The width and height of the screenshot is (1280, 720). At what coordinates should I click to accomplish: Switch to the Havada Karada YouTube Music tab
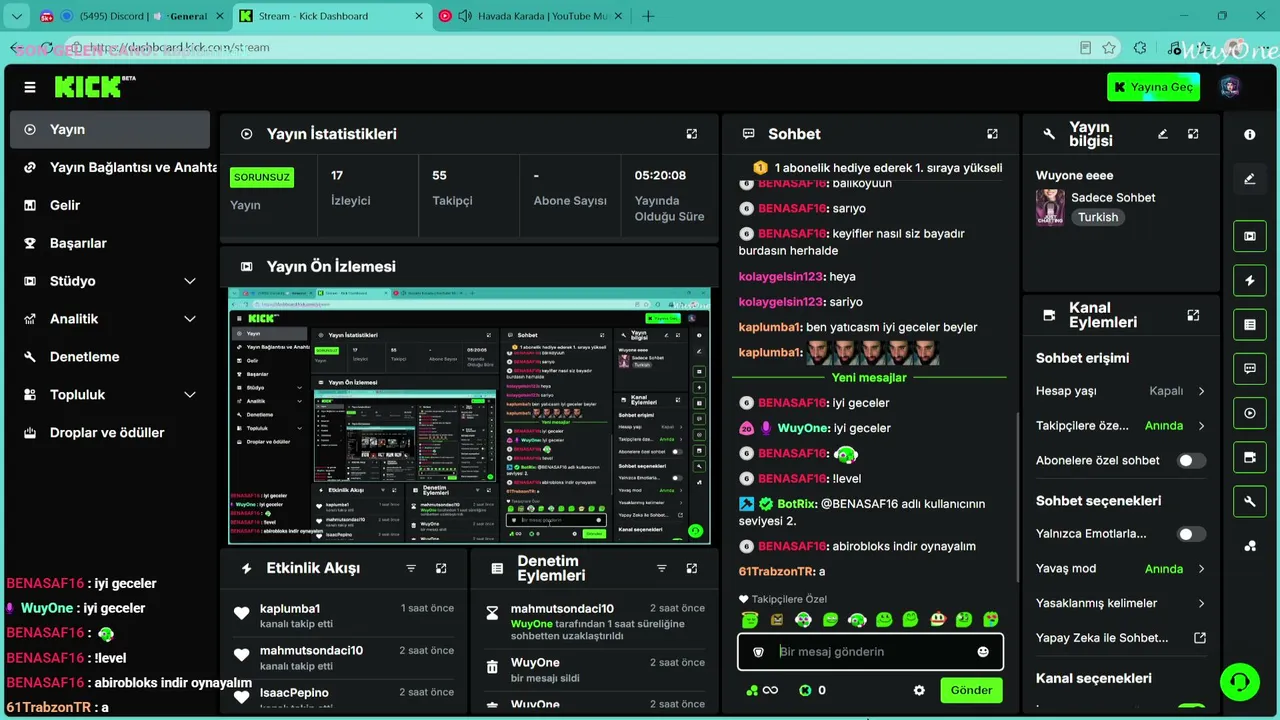pos(532,16)
